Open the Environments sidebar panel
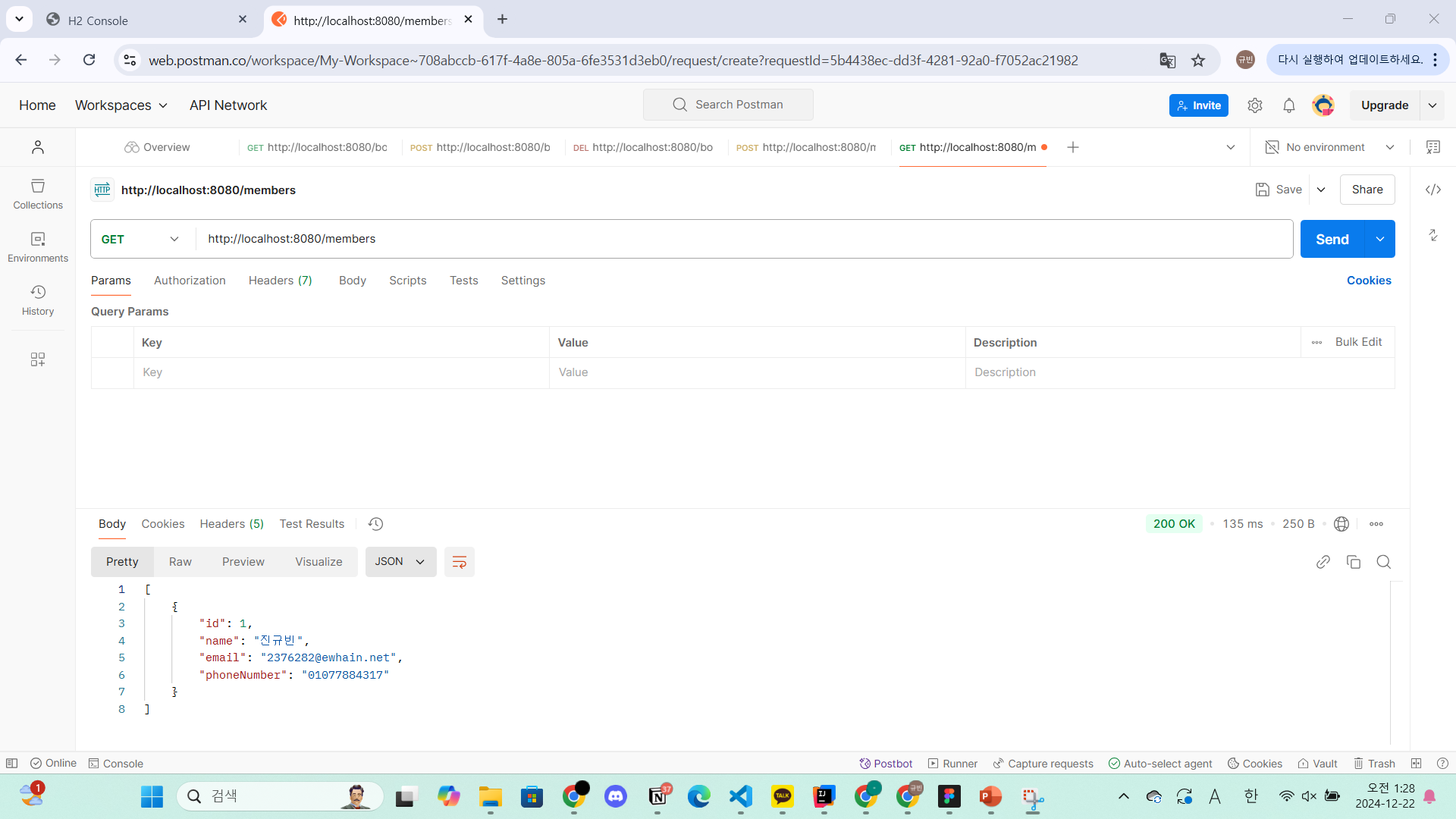The image size is (1456, 819). pyautogui.click(x=38, y=247)
